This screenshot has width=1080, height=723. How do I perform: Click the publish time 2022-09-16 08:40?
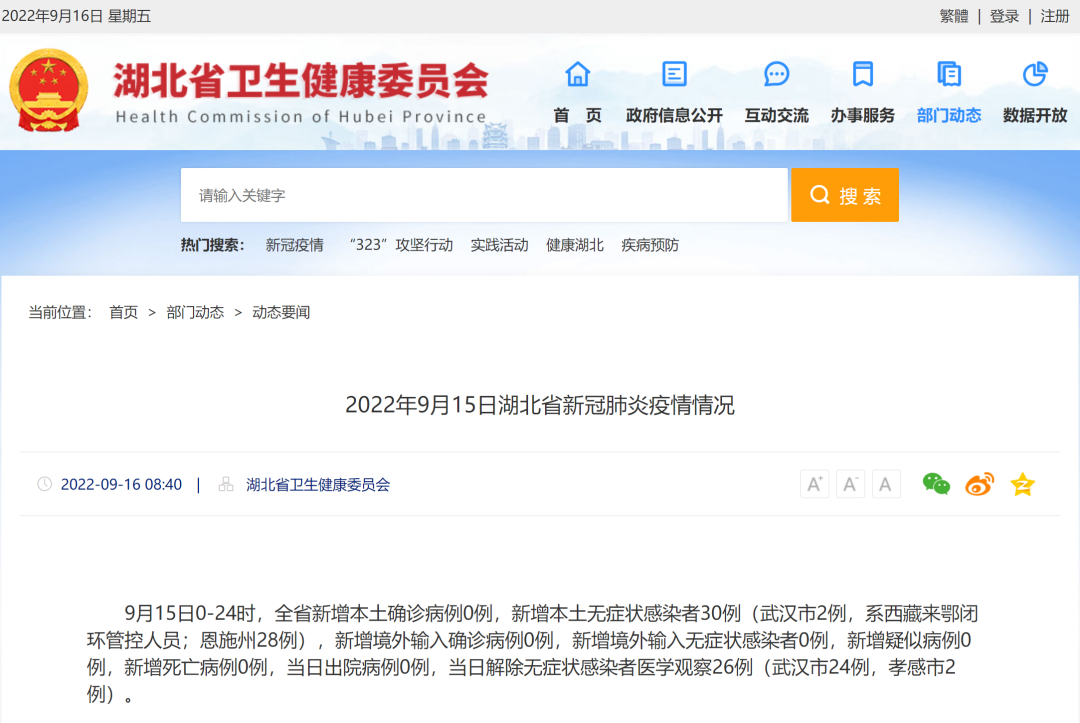tap(121, 485)
